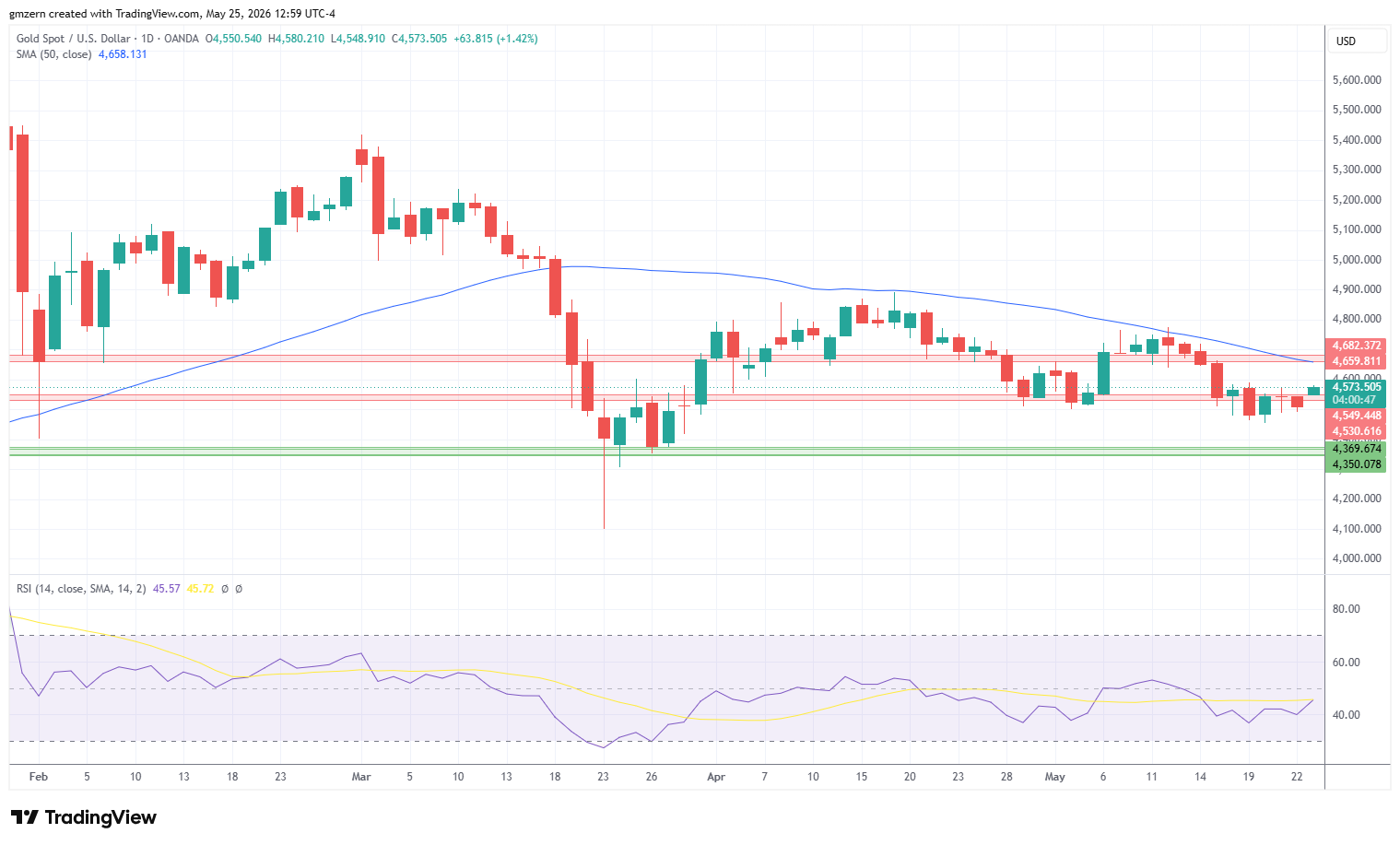Click the 26 date label on the time axis
Image resolution: width=1400 pixels, height=845 pixels.
point(652,777)
